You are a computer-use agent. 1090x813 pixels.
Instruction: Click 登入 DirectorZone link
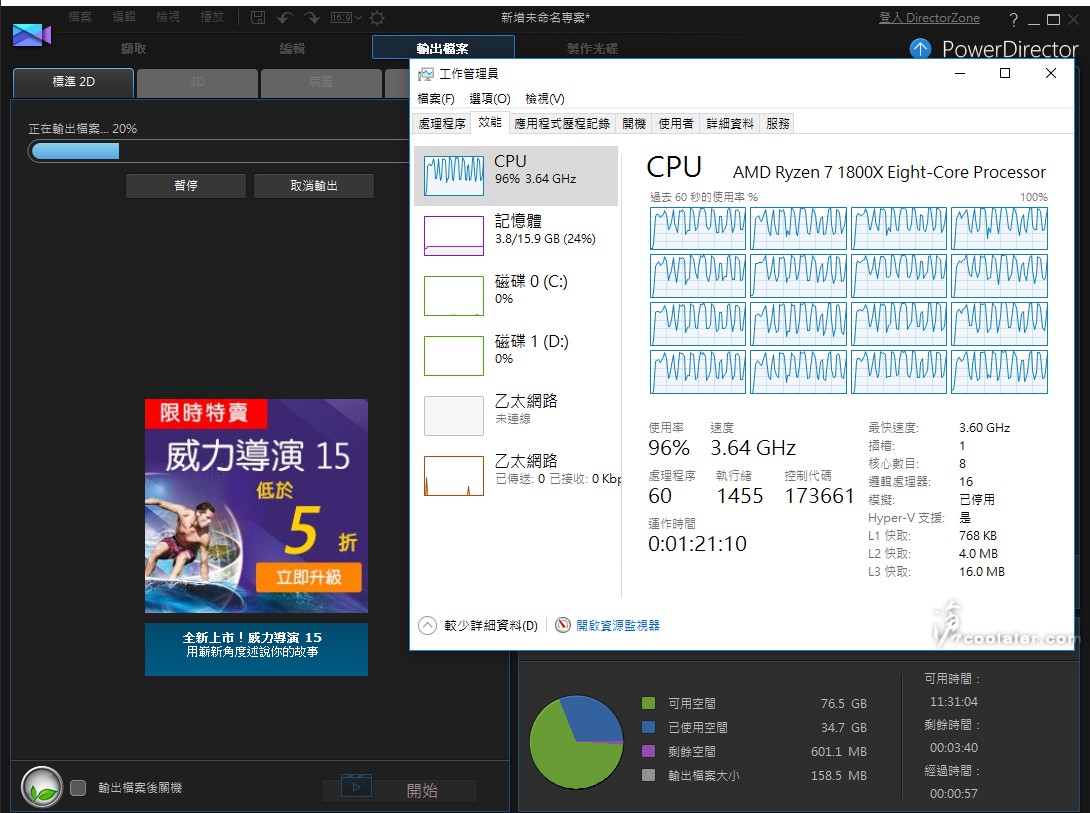(x=929, y=18)
